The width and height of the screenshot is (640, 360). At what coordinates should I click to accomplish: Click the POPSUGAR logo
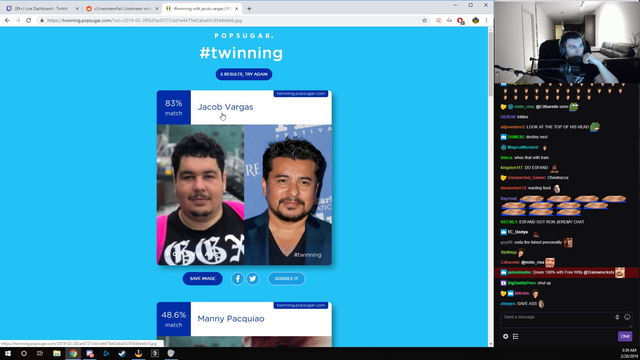(244, 36)
